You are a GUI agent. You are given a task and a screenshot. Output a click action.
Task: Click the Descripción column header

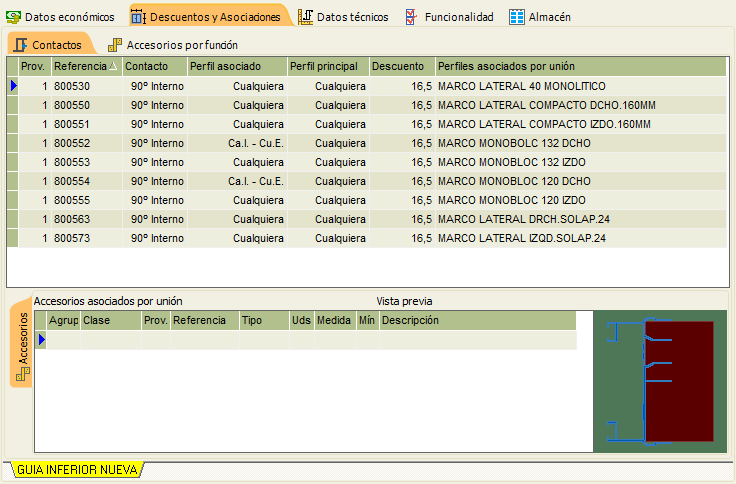[x=477, y=320]
